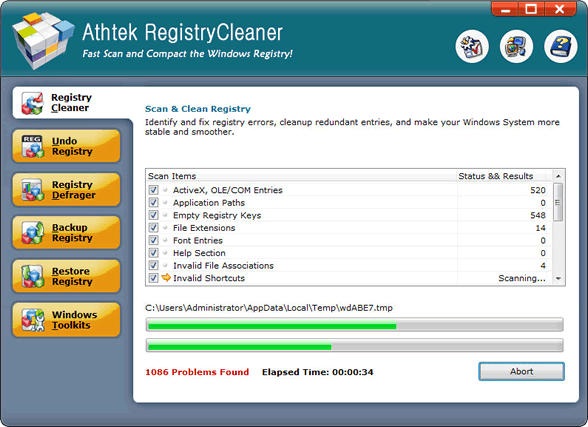Abort the registry scan
The image size is (588, 427).
[521, 372]
